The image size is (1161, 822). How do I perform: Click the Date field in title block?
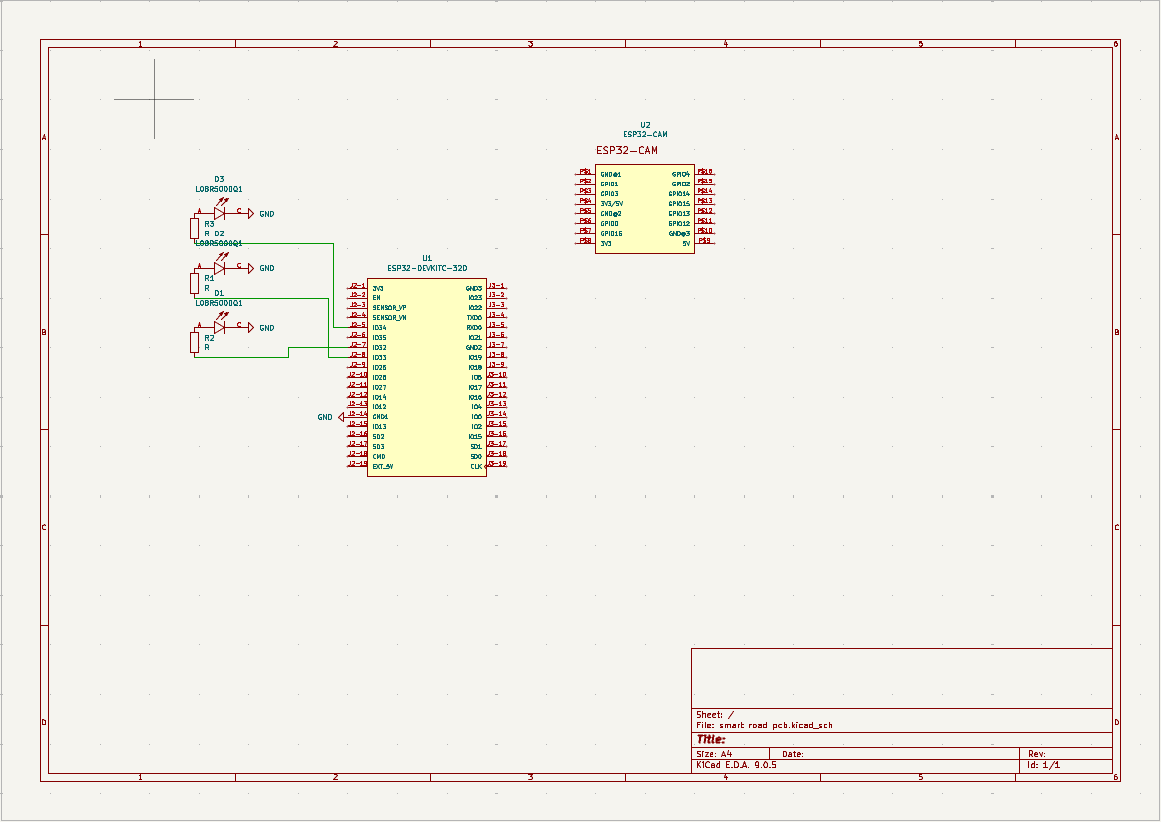click(x=793, y=754)
